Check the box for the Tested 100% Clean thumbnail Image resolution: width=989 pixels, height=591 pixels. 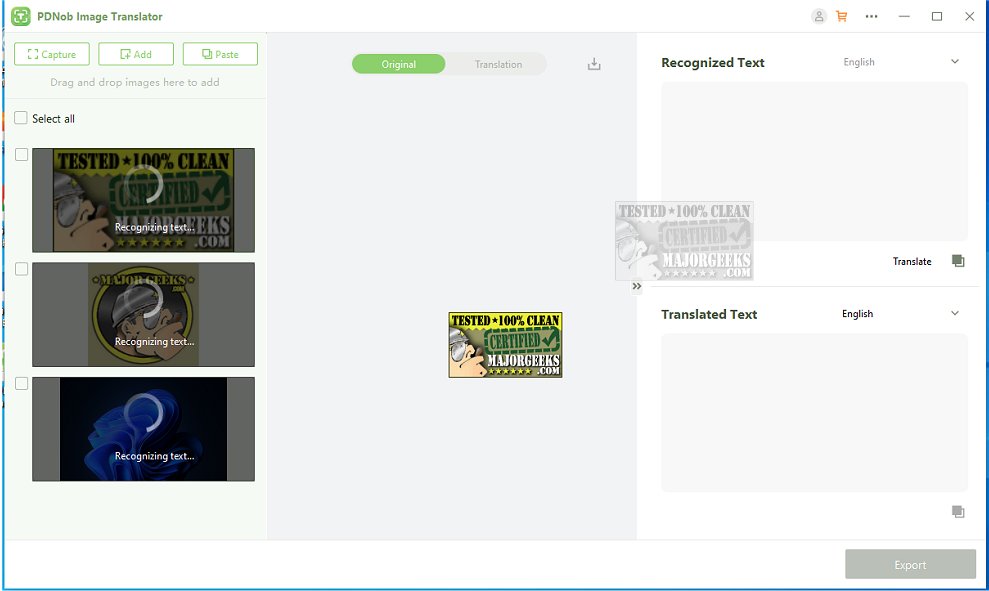[21, 155]
